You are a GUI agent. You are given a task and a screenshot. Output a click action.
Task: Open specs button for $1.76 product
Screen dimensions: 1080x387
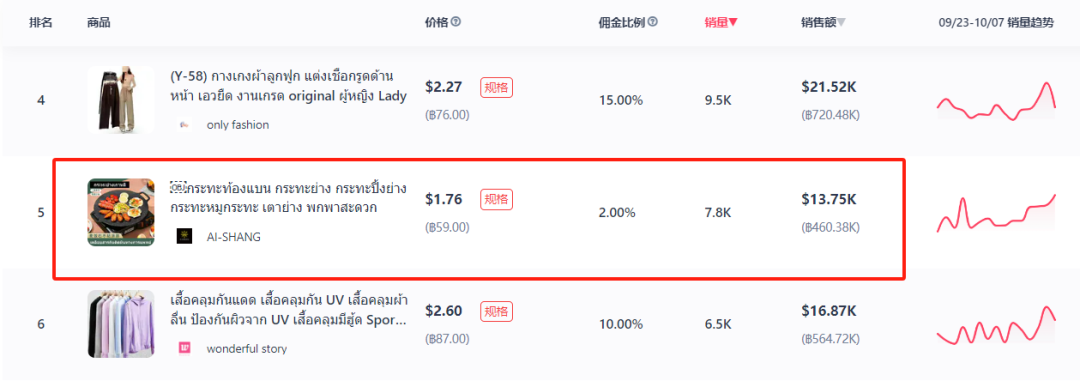497,200
